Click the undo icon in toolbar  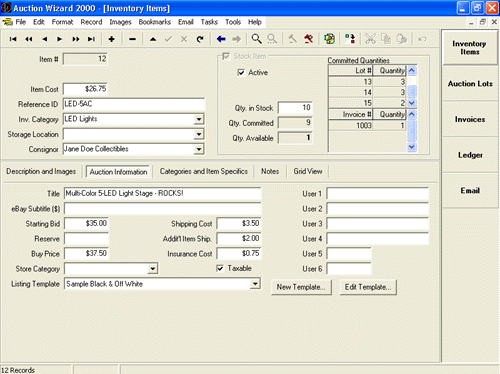[422, 39]
